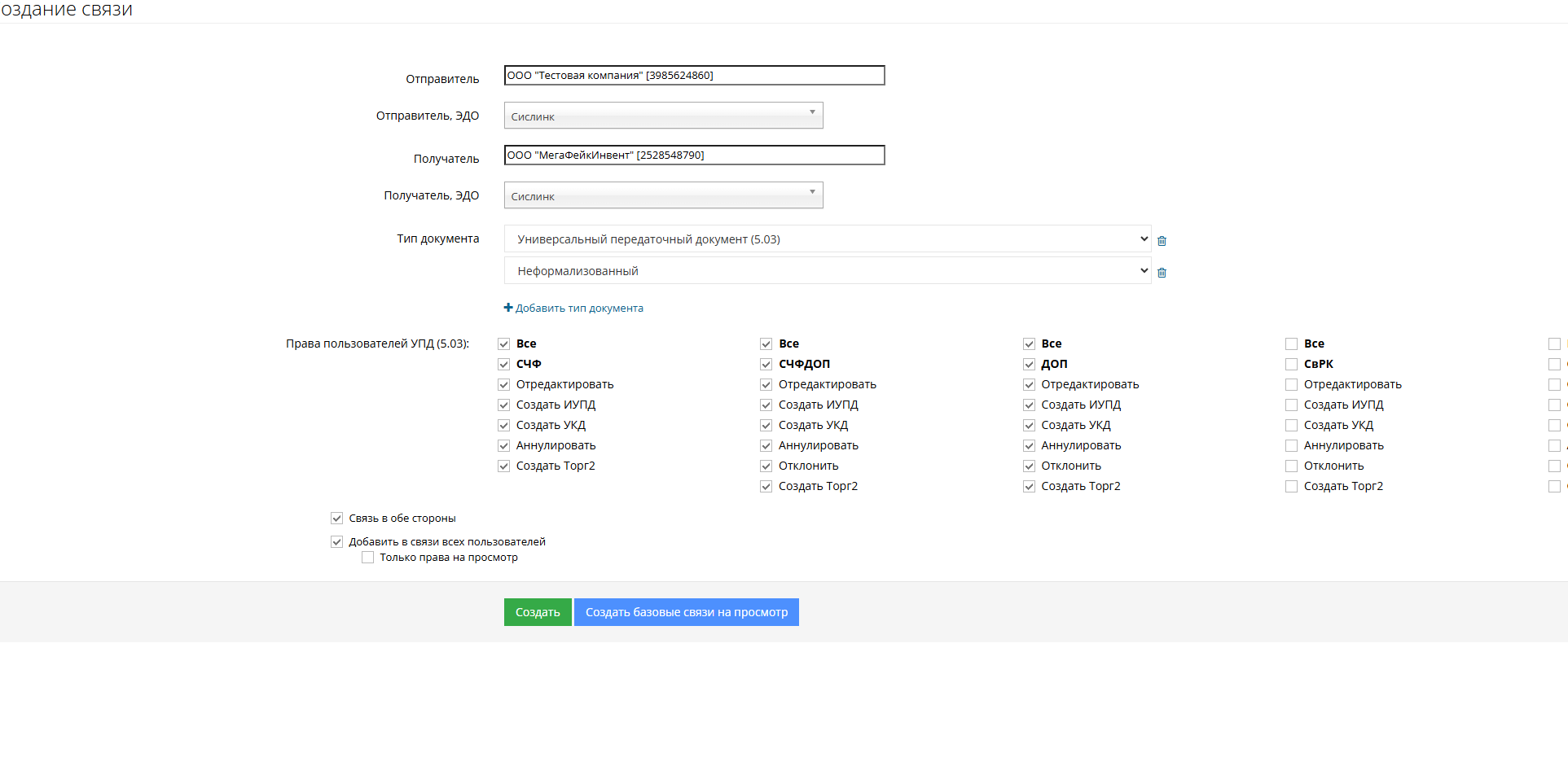Click the Отправитель input field

[694, 76]
